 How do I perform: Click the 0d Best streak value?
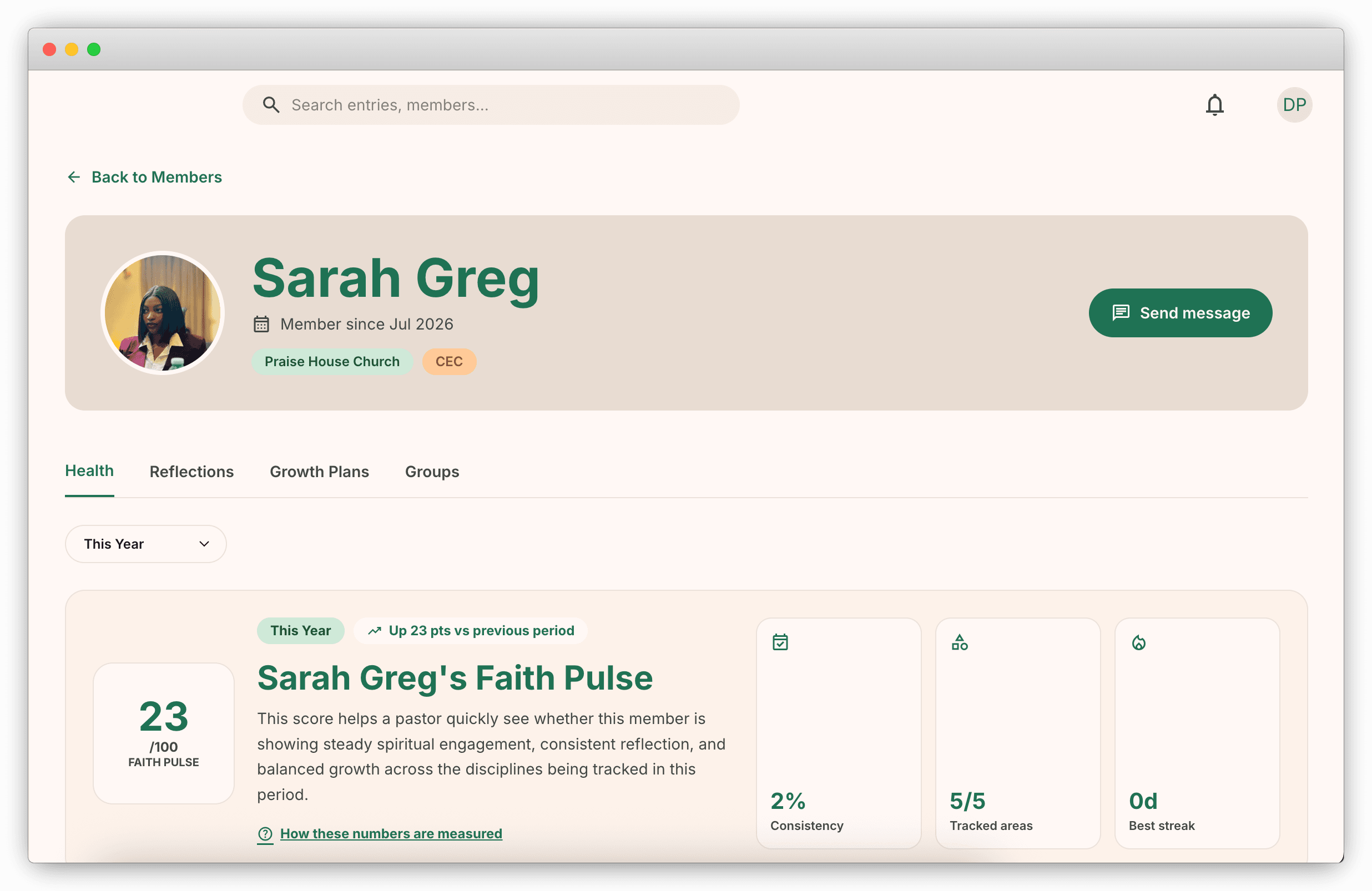point(1143,801)
